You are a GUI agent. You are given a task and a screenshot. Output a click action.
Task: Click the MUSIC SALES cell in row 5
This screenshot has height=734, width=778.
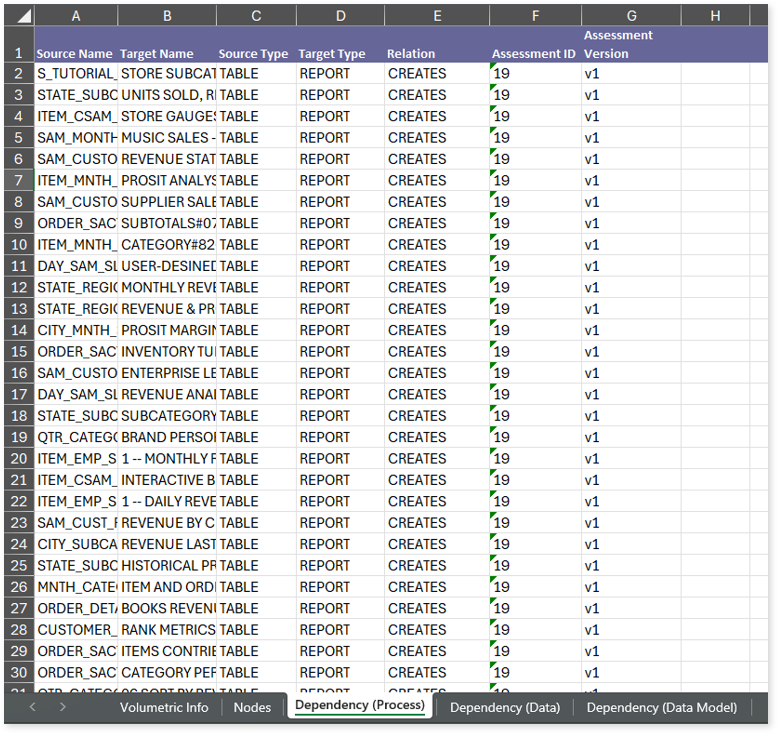[167, 138]
